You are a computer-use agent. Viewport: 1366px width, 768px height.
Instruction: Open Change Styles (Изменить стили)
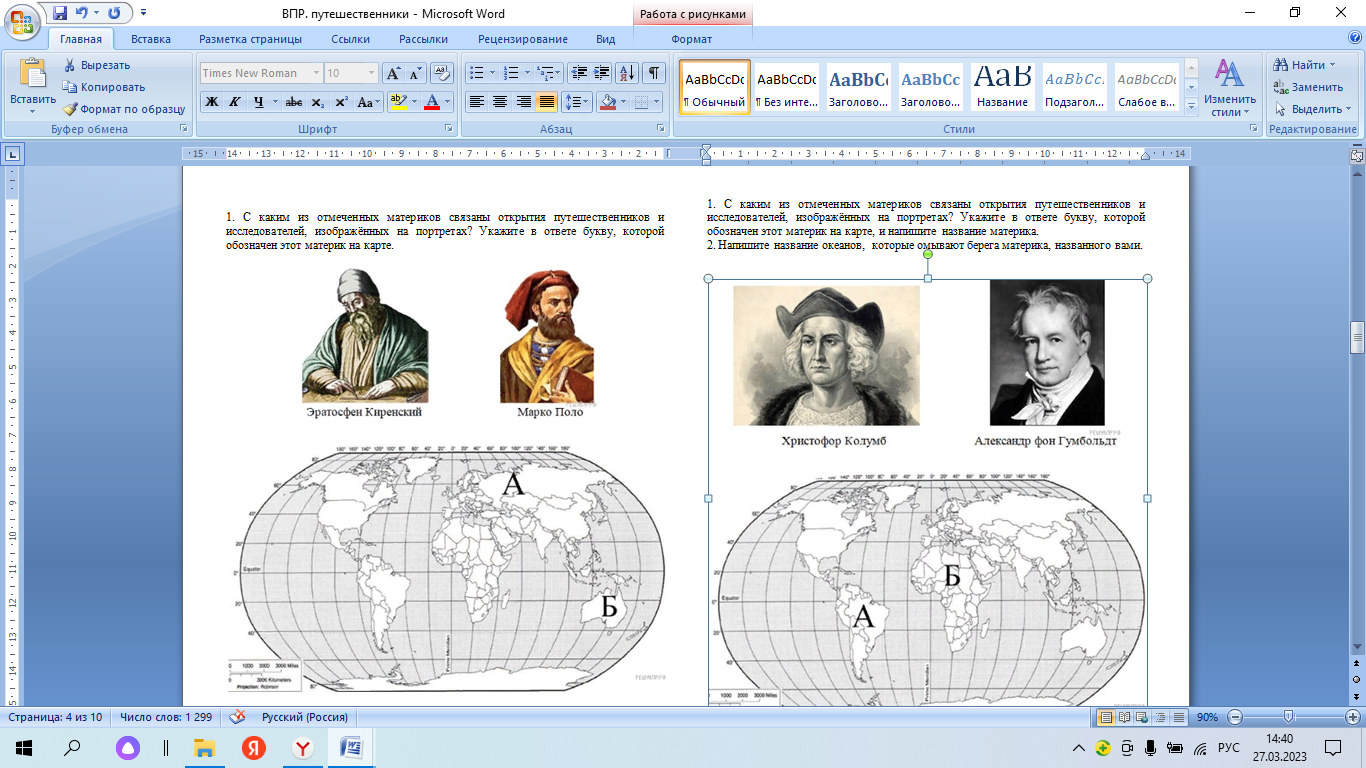pyautogui.click(x=1229, y=88)
